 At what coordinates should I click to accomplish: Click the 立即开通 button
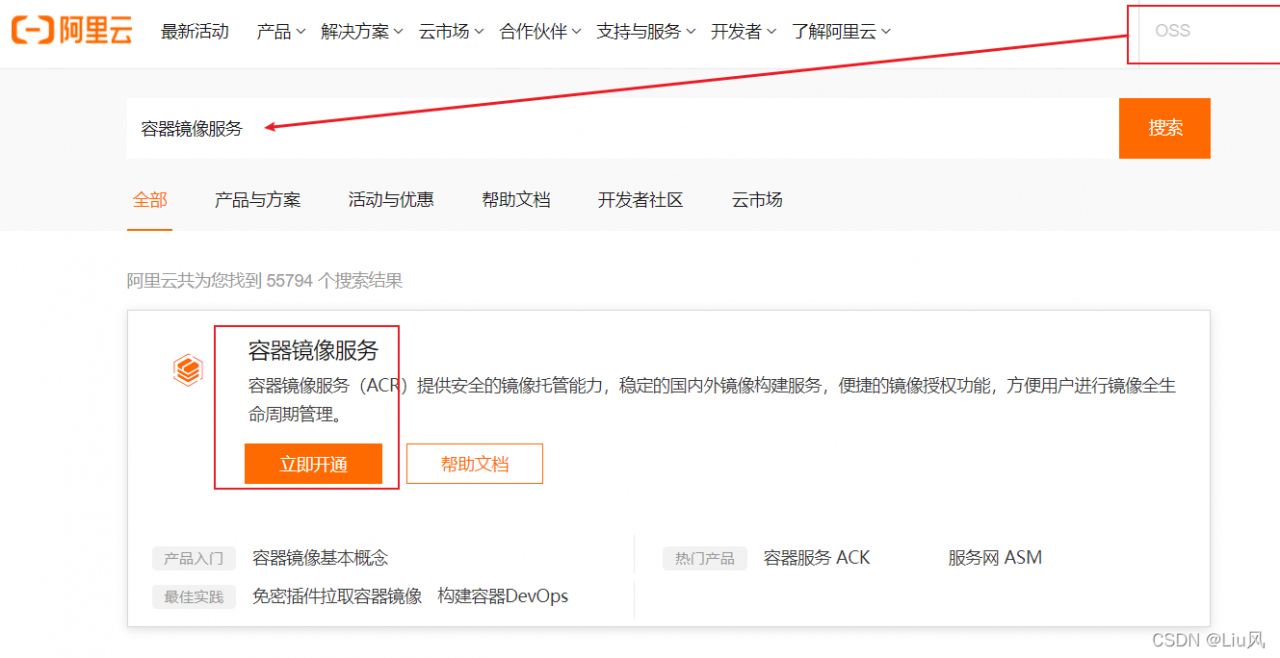point(314,464)
